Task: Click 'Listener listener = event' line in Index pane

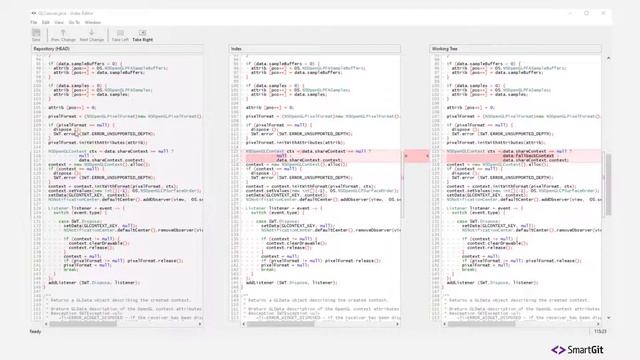Action: point(284,208)
